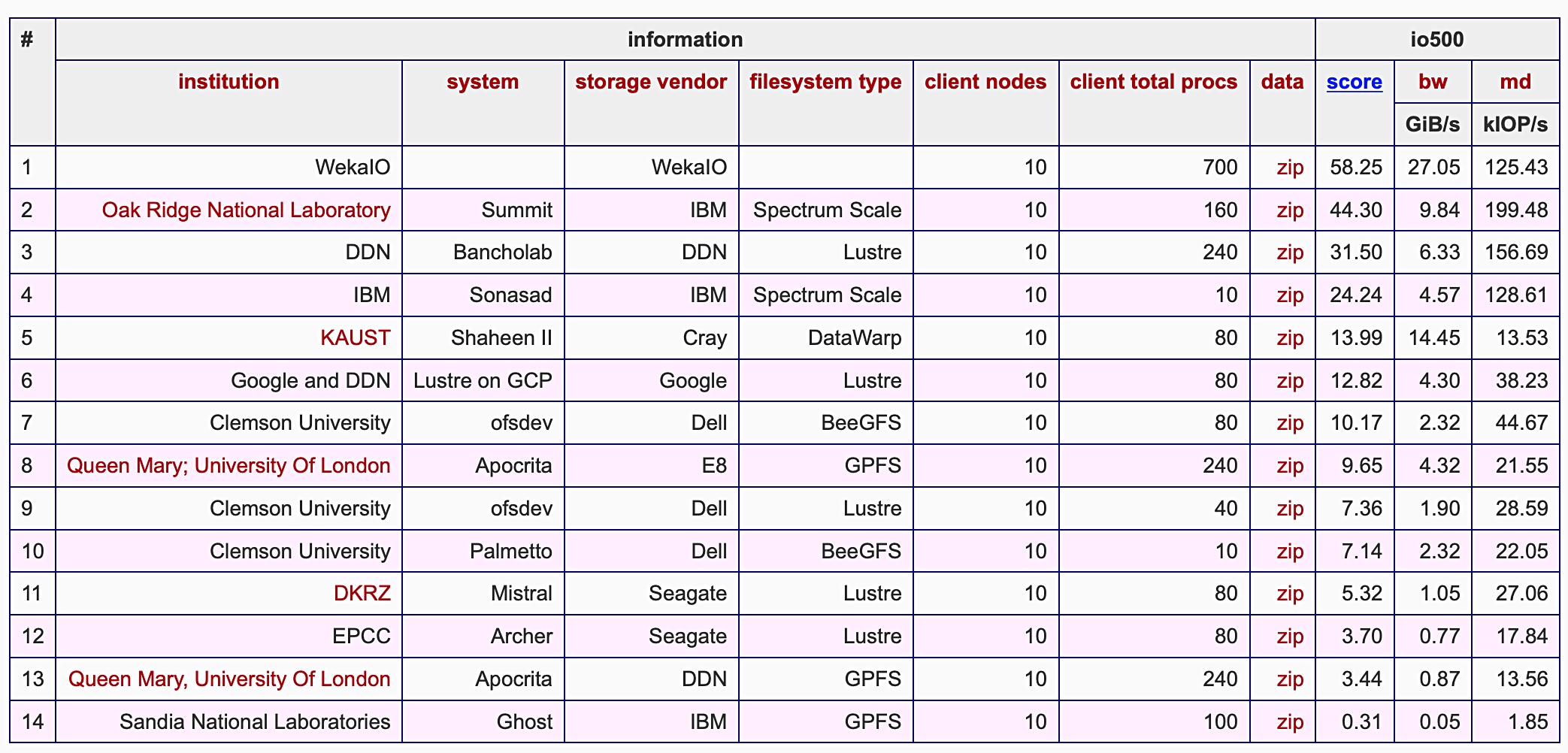Select the EPCC institution cell
1568x753 pixels.
(229, 637)
